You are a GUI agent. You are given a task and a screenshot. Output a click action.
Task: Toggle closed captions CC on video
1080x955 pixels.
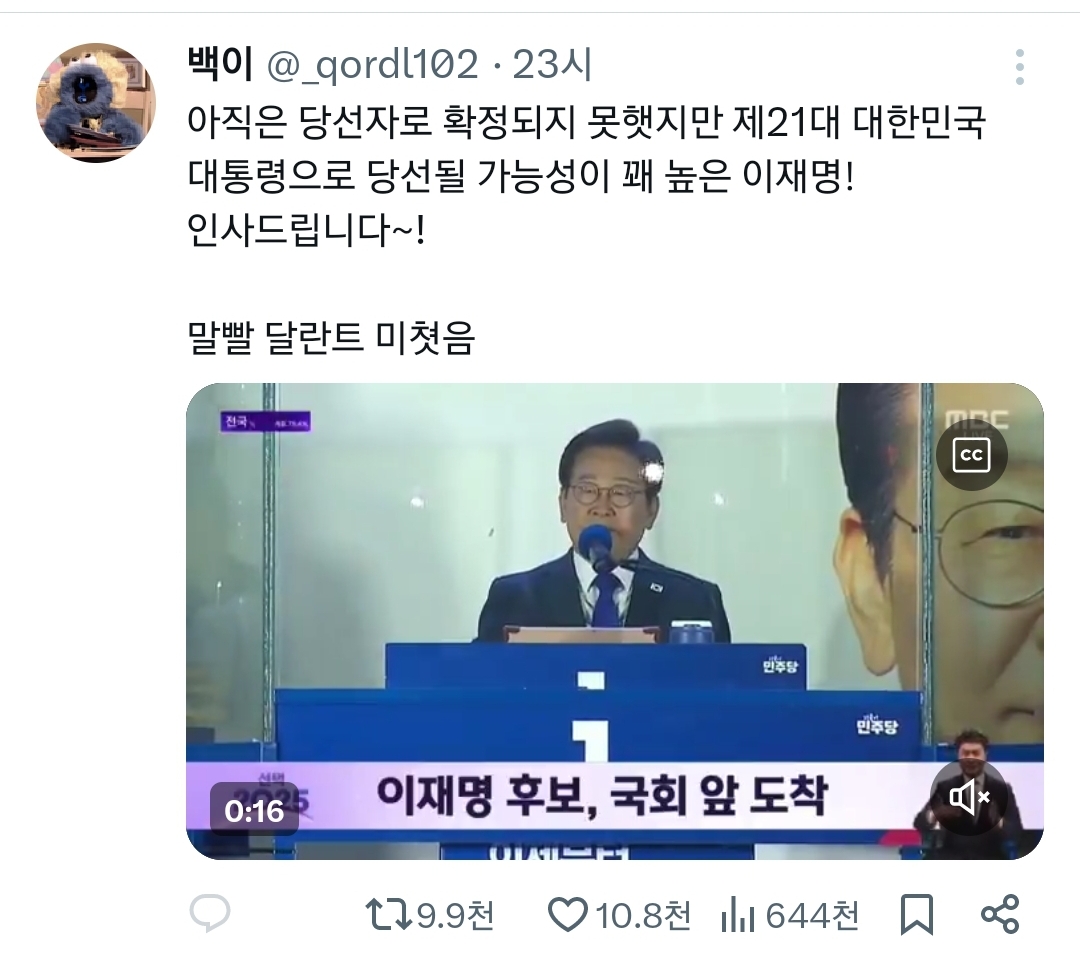pyautogui.click(x=971, y=455)
